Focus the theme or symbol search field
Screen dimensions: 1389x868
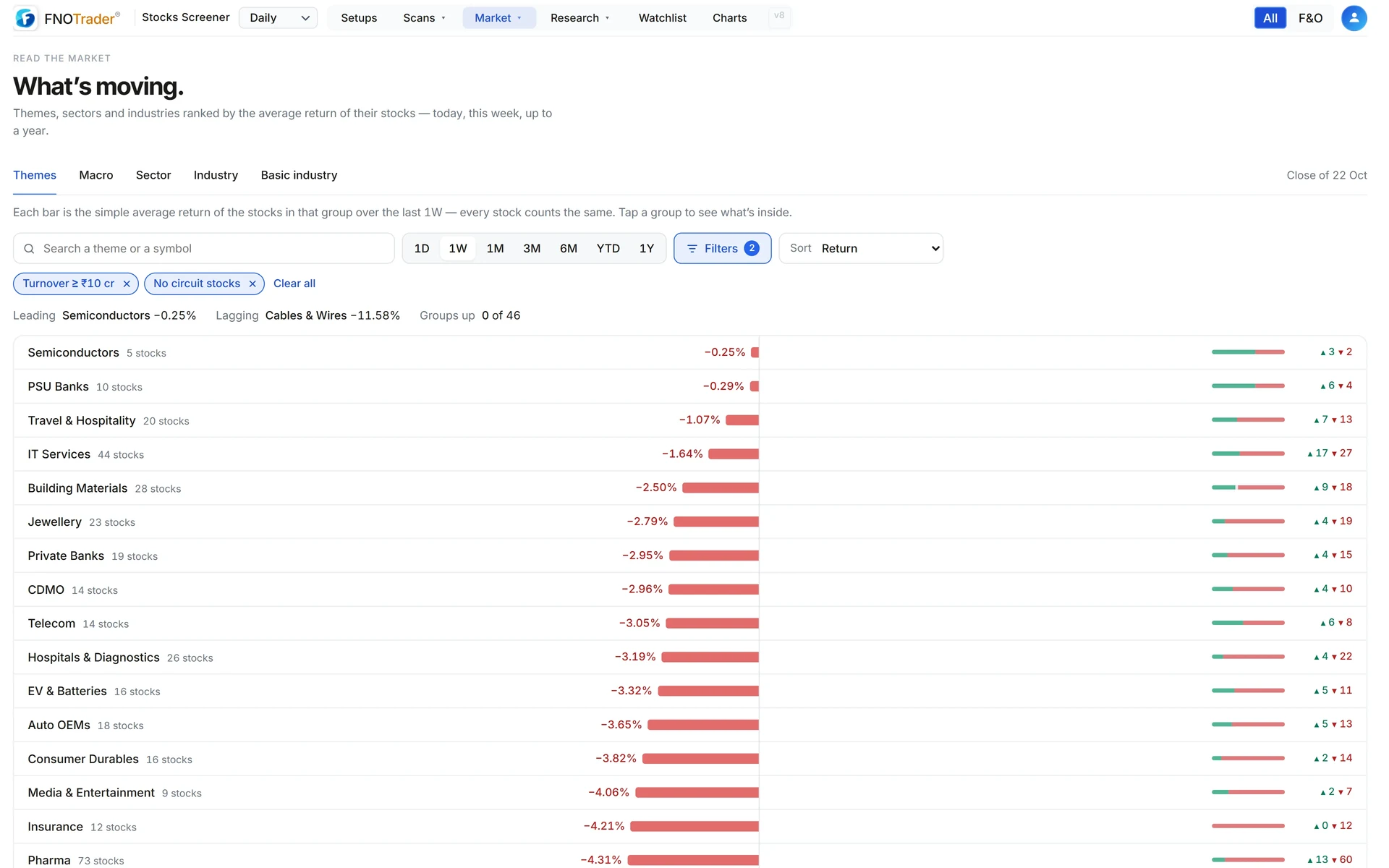click(204, 248)
